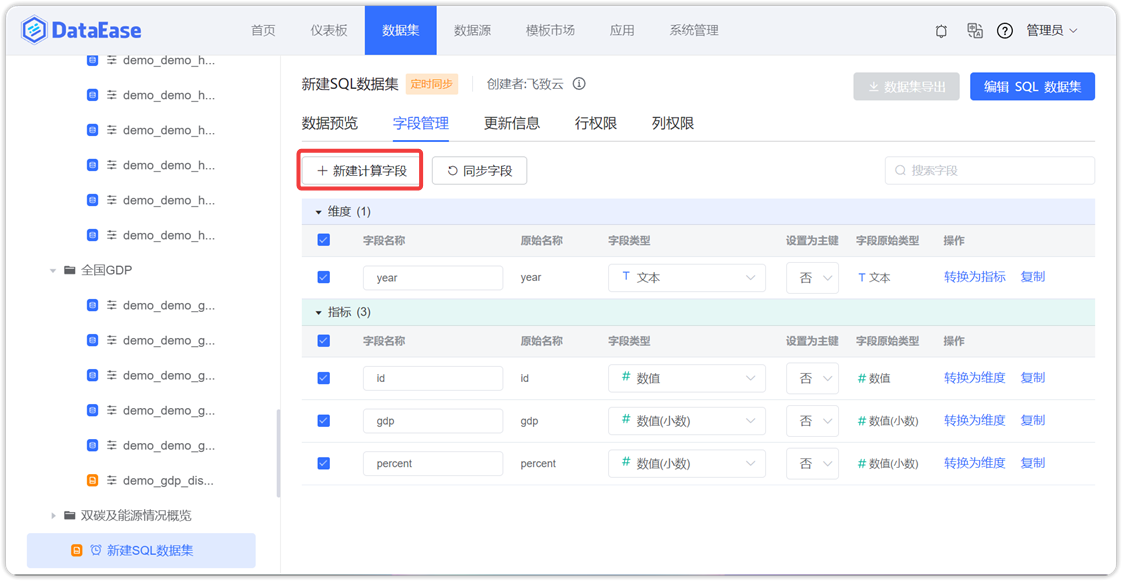Uncheck the gdp field checkbox

pos(323,421)
